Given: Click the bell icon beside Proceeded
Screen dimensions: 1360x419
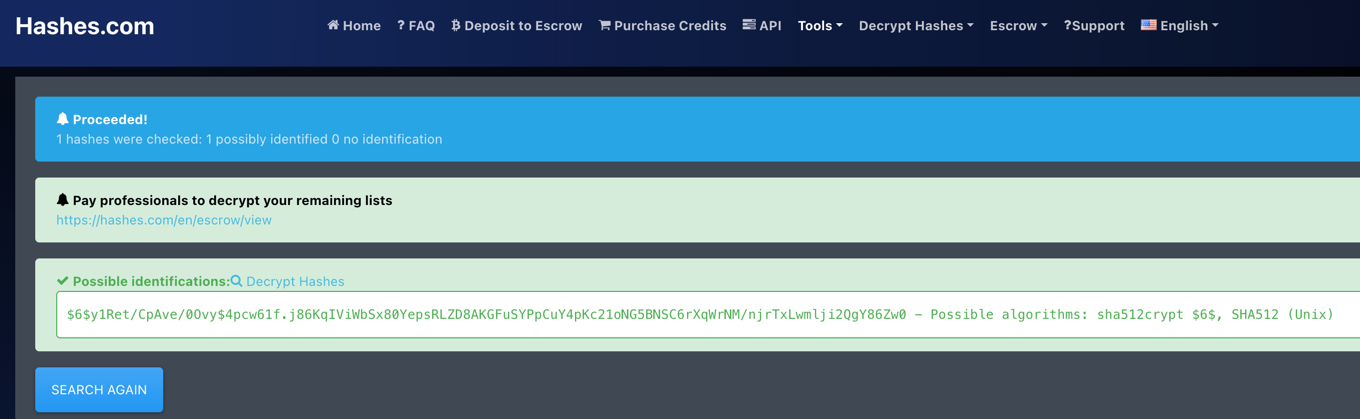Looking at the screenshot, I should point(62,119).
